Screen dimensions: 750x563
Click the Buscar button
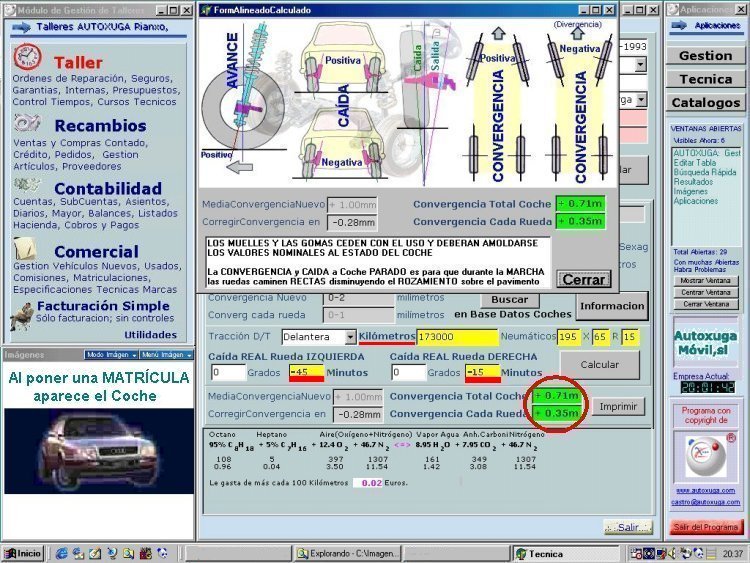click(x=509, y=299)
